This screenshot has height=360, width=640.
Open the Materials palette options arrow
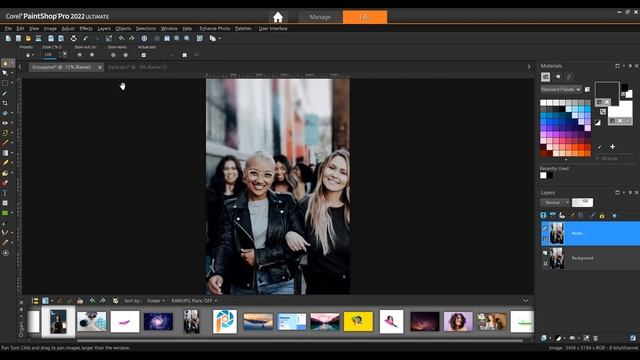tap(624, 66)
